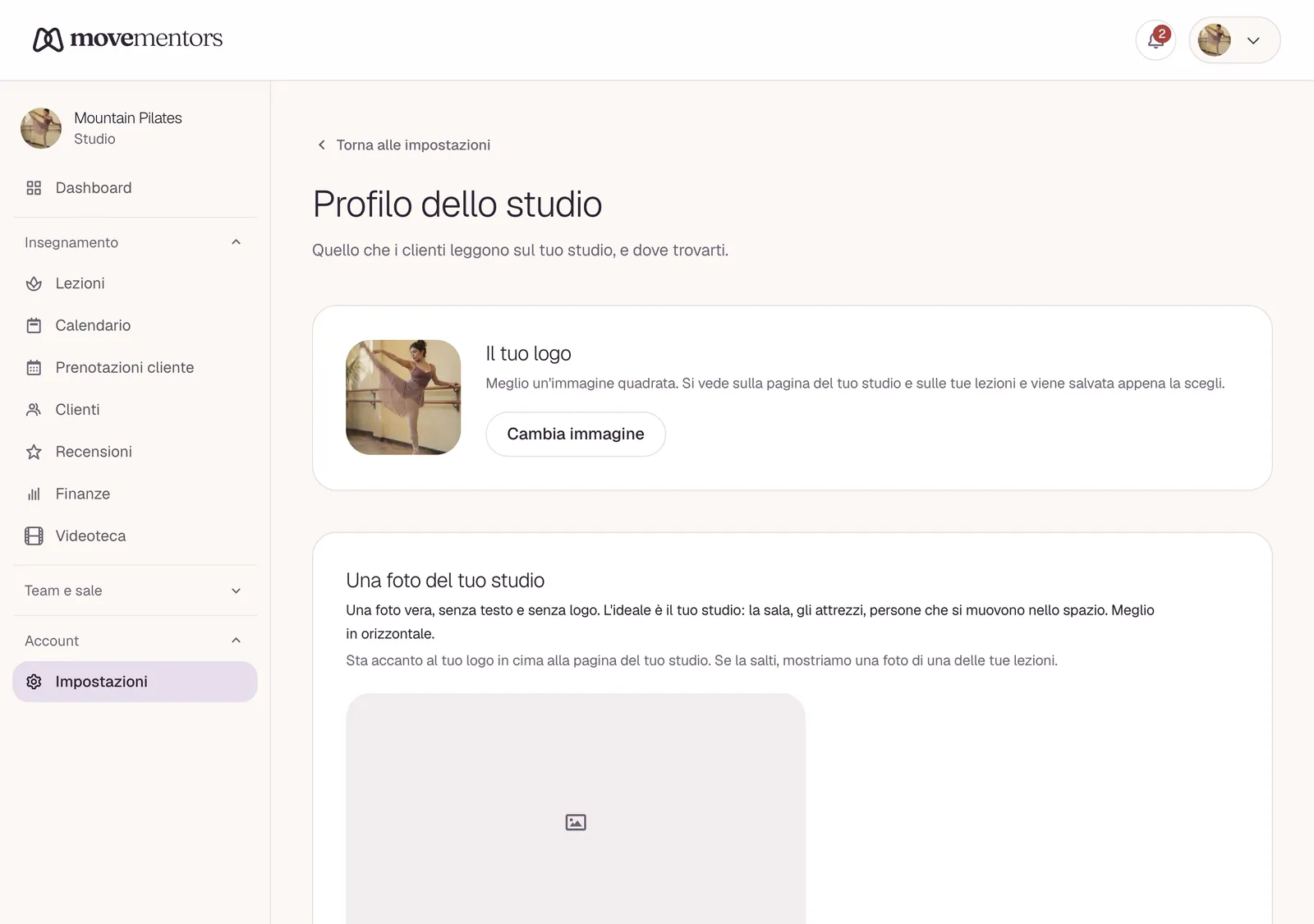Viewport: 1314px width, 924px height.
Task: Select Impostazioni in sidebar
Action: tap(135, 682)
